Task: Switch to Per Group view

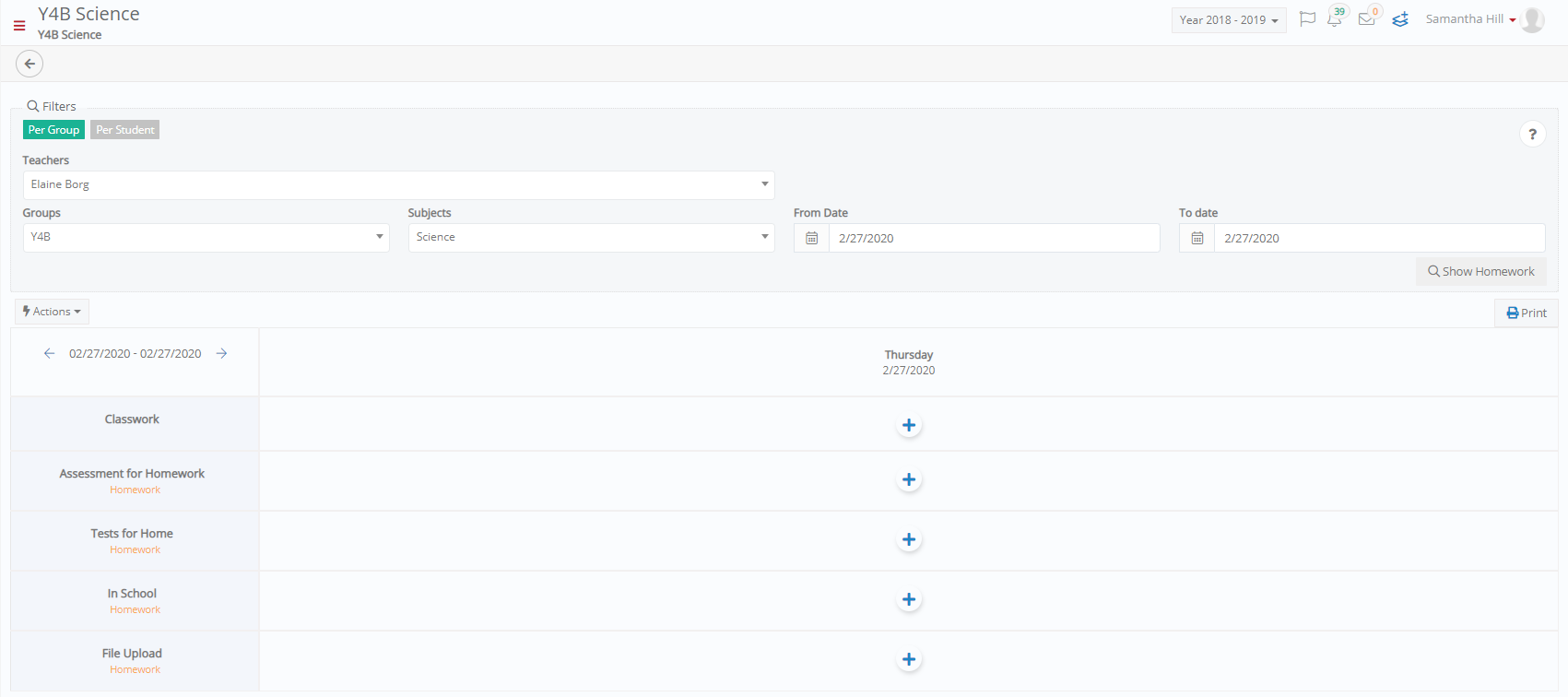Action: click(53, 130)
